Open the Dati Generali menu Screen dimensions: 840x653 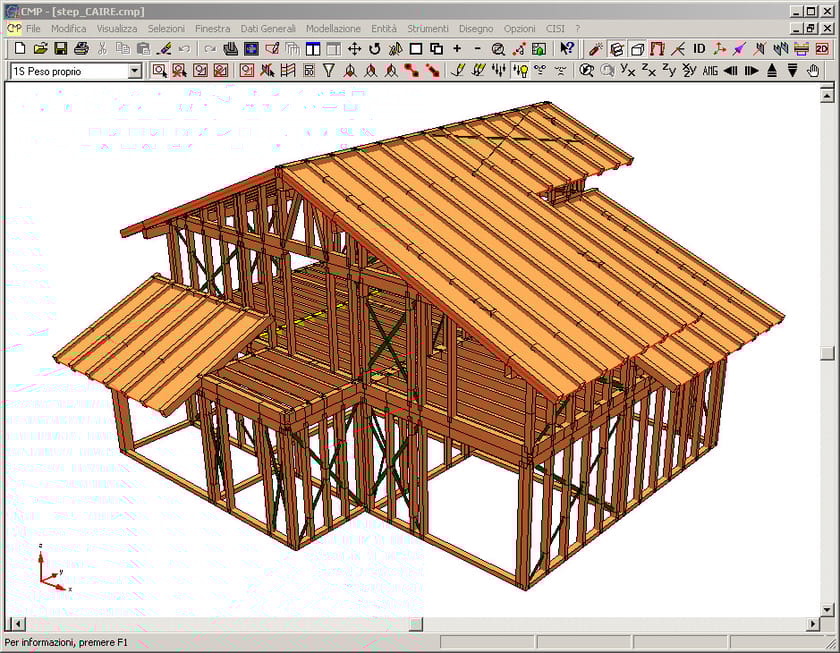click(268, 28)
